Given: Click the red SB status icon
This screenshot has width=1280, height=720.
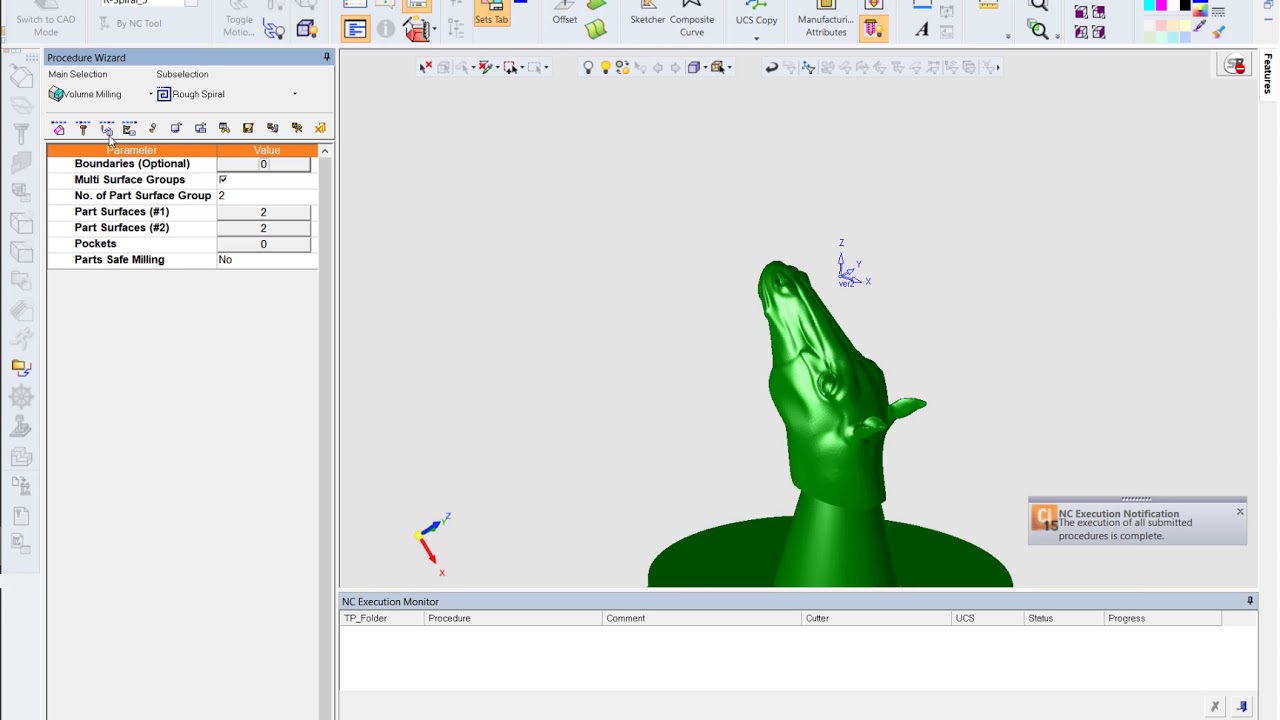Looking at the screenshot, I should [1235, 66].
